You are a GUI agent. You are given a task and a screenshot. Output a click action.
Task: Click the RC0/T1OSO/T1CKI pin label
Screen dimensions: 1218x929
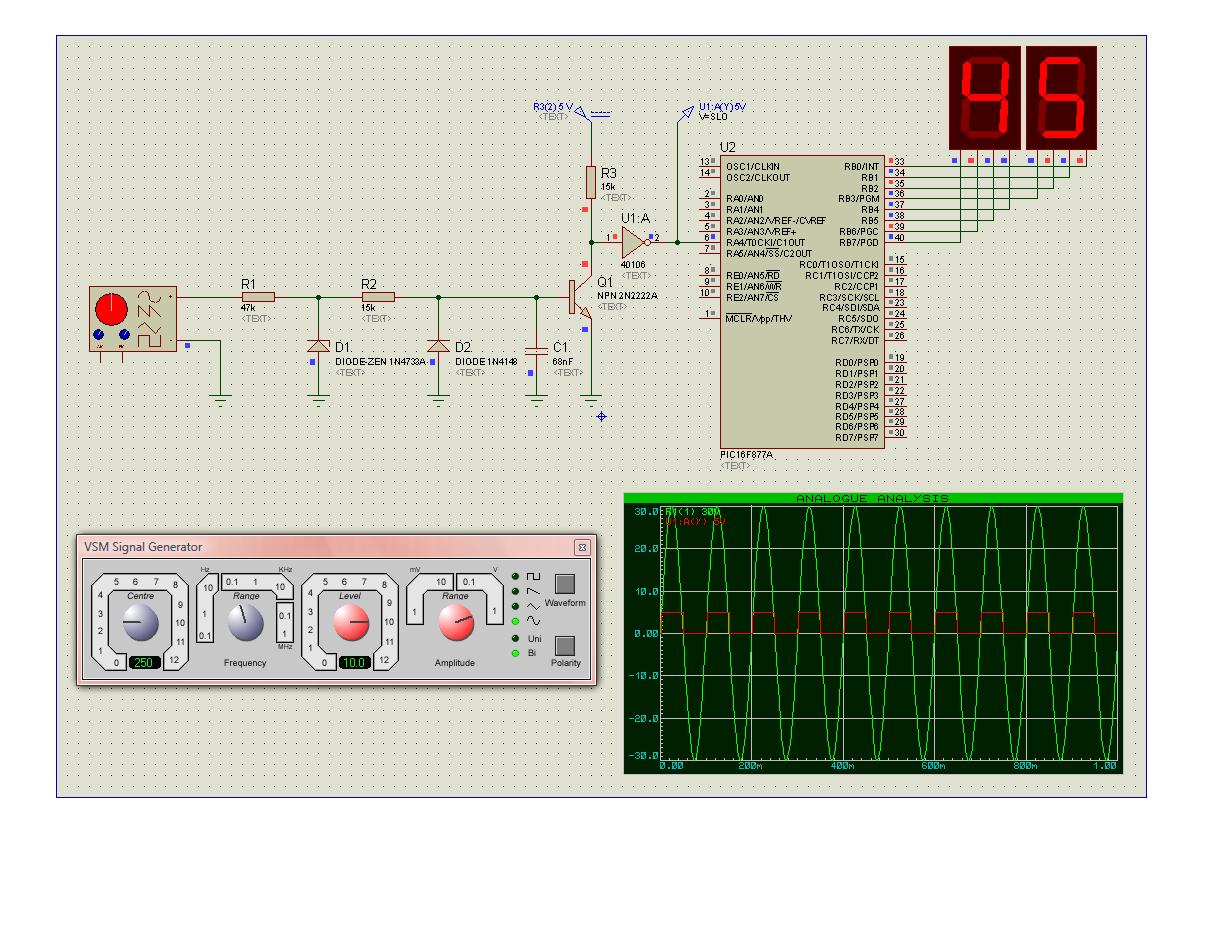coord(839,264)
